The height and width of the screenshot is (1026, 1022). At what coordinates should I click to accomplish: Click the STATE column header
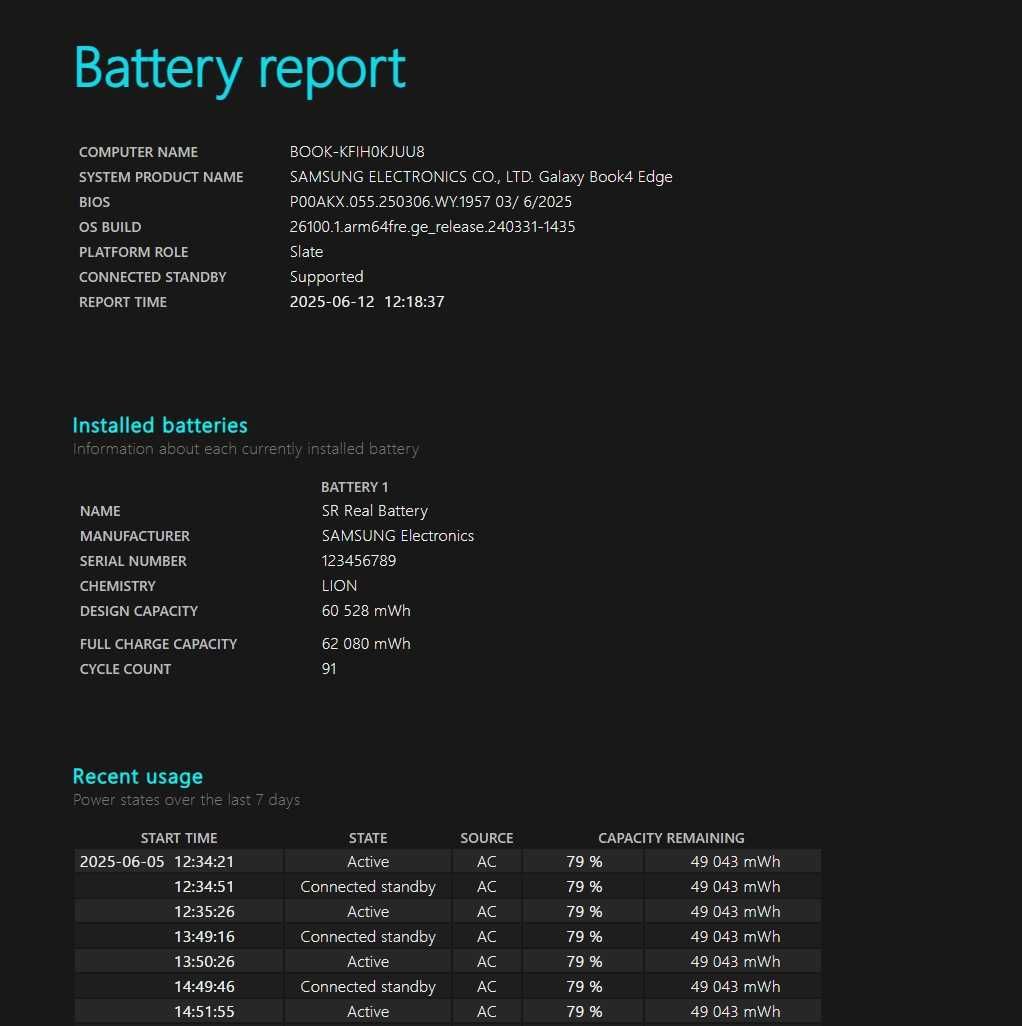[x=368, y=838]
